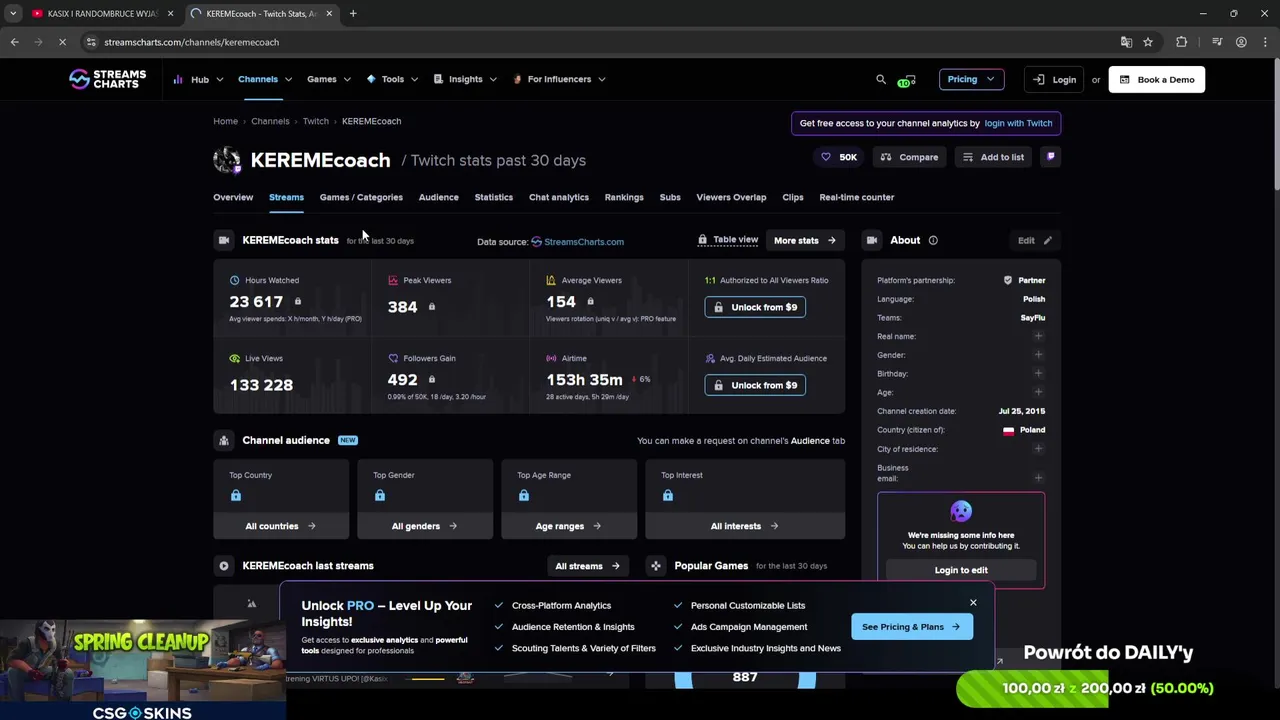
Task: Switch to Statistics tab
Action: pos(493,197)
